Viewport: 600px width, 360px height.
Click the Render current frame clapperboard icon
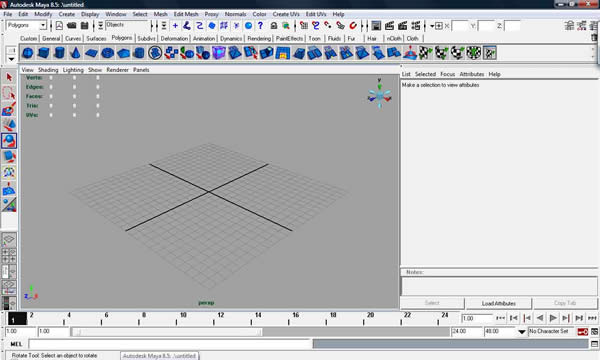(x=390, y=26)
